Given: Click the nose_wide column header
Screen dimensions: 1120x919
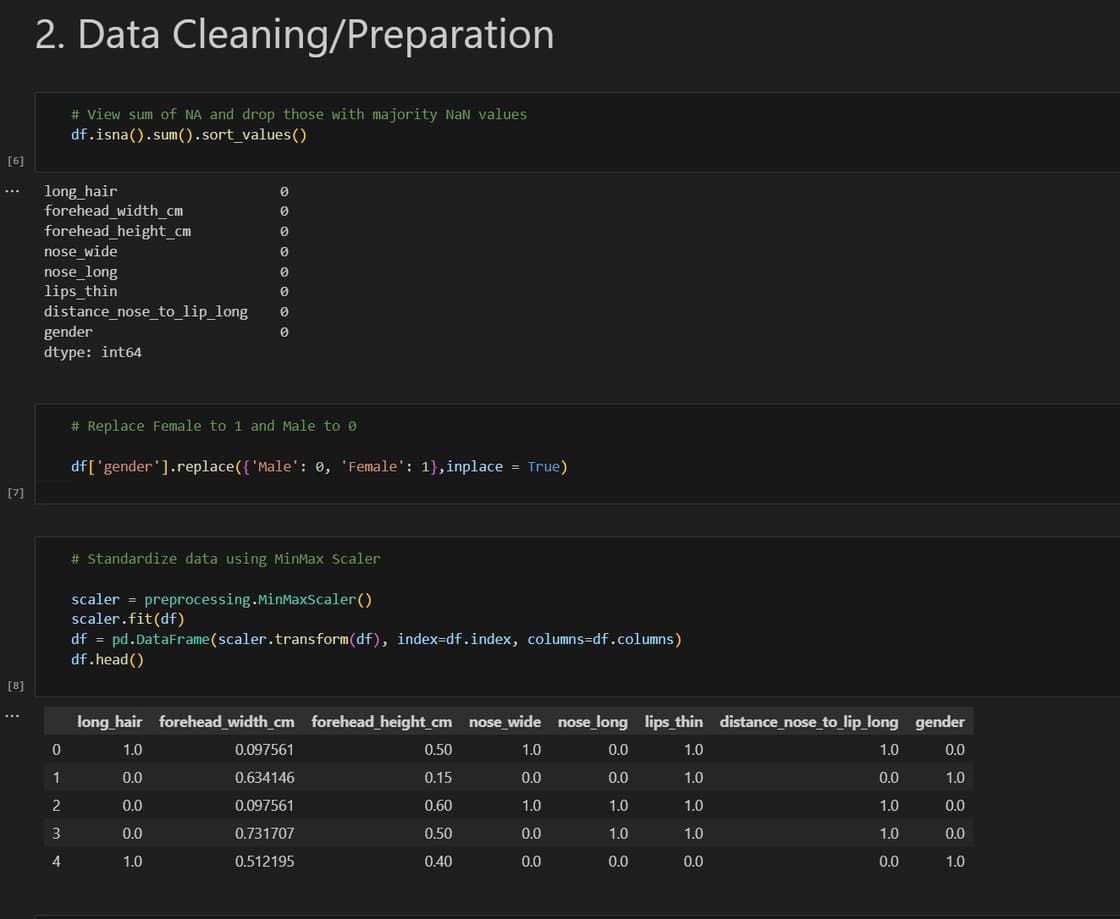Looking at the screenshot, I should pyautogui.click(x=504, y=722).
